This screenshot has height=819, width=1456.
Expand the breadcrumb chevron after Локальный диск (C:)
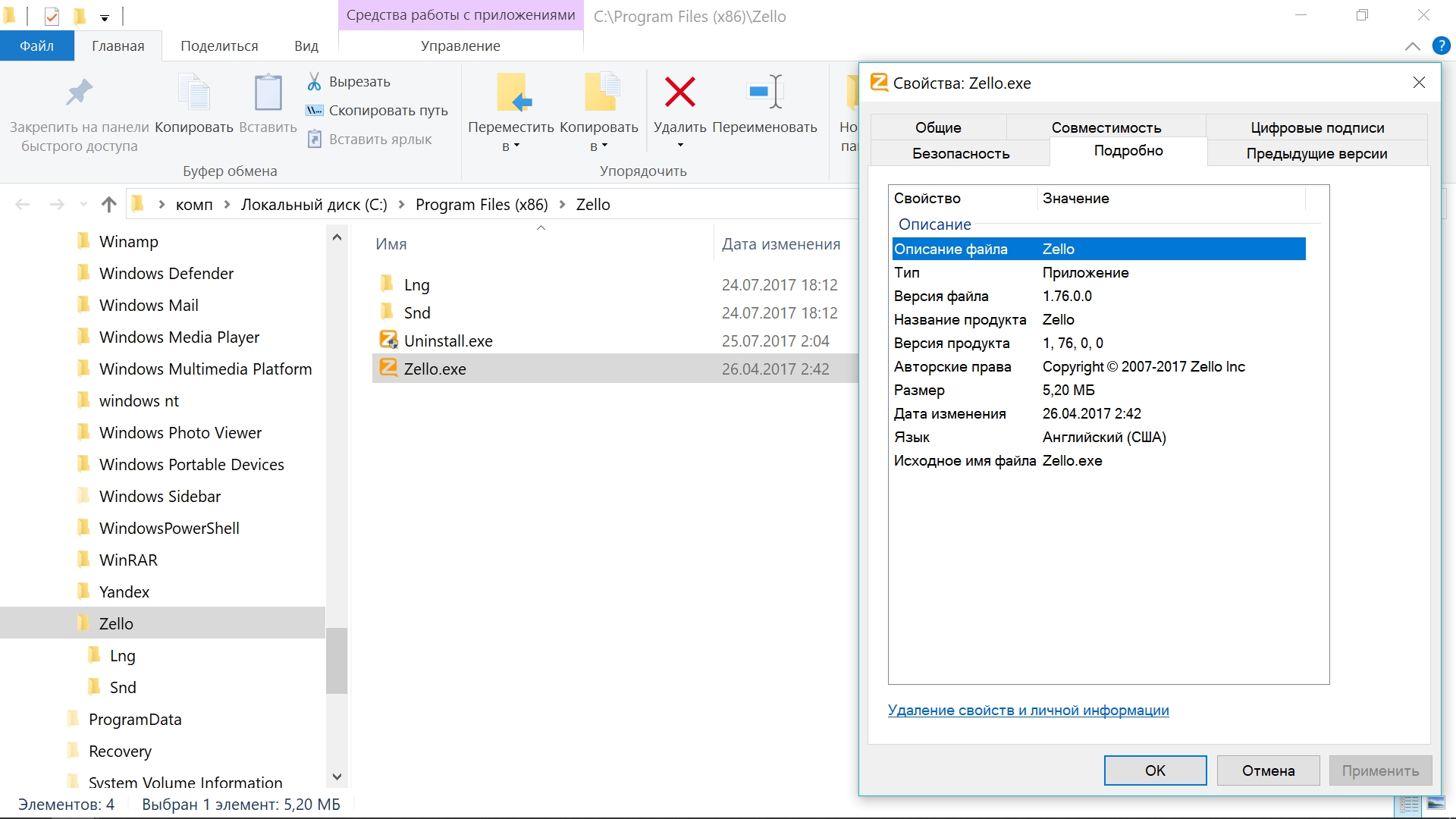[401, 205]
